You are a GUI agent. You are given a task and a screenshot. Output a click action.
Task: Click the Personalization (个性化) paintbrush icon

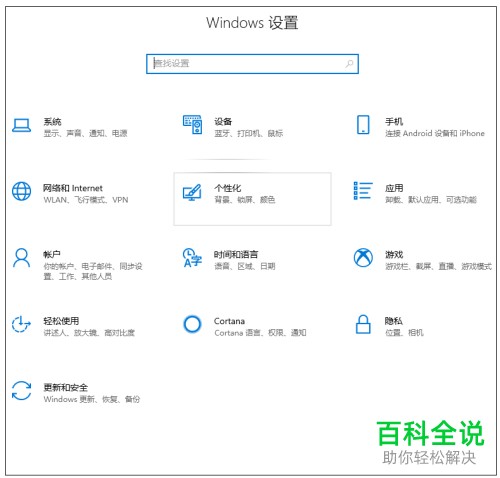point(192,192)
